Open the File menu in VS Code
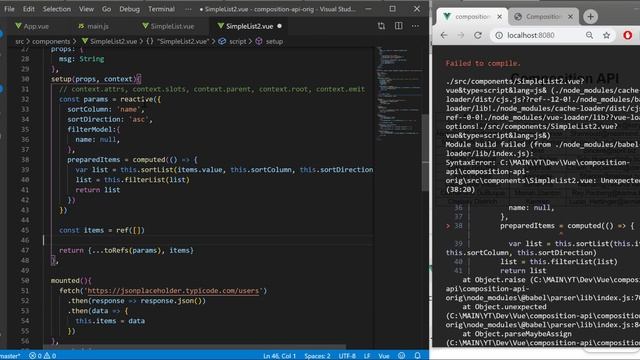This screenshot has height=360, width=640. coord(9,9)
